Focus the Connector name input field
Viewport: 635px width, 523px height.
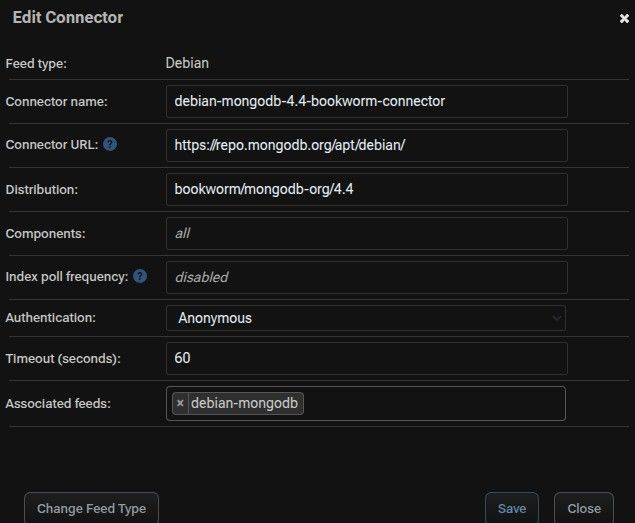pos(367,101)
